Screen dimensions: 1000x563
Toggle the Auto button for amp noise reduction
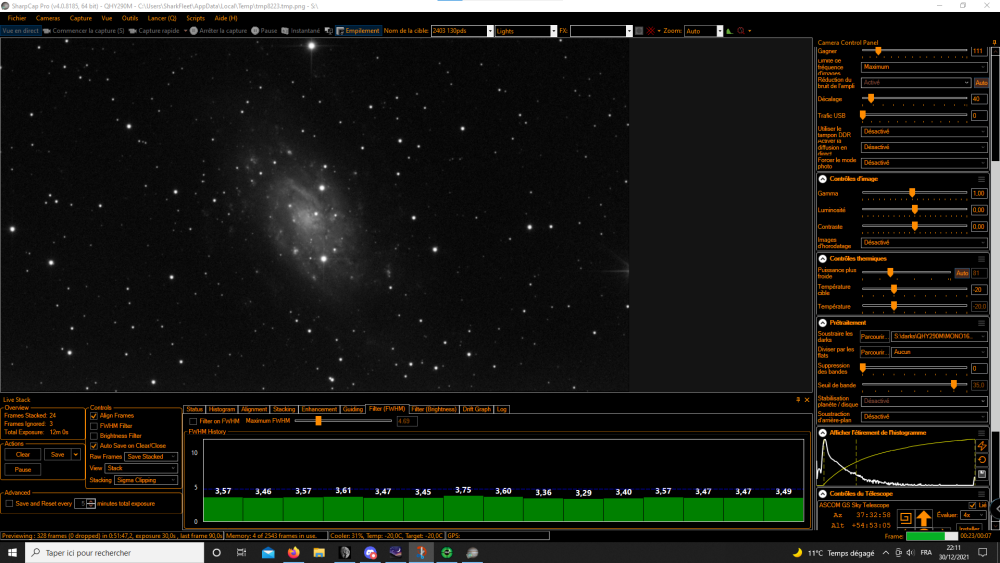[x=981, y=83]
